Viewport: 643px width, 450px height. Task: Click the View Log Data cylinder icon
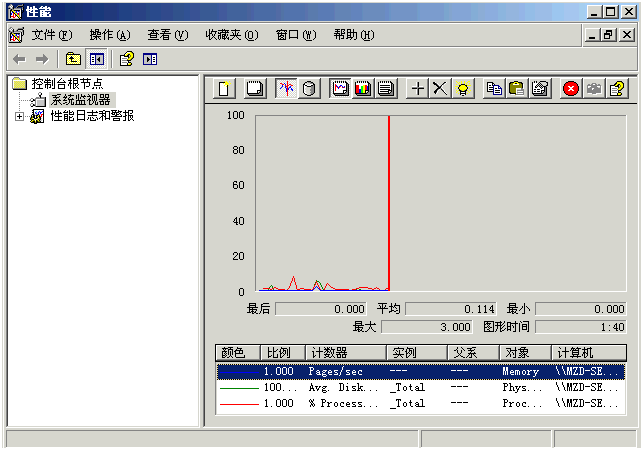[309, 88]
